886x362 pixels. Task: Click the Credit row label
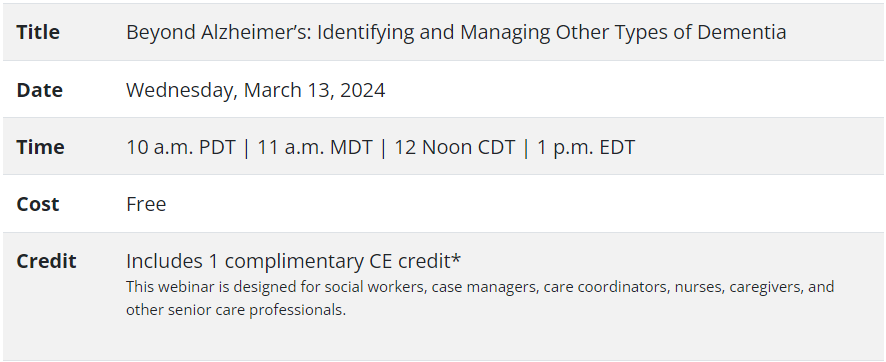tap(46, 261)
